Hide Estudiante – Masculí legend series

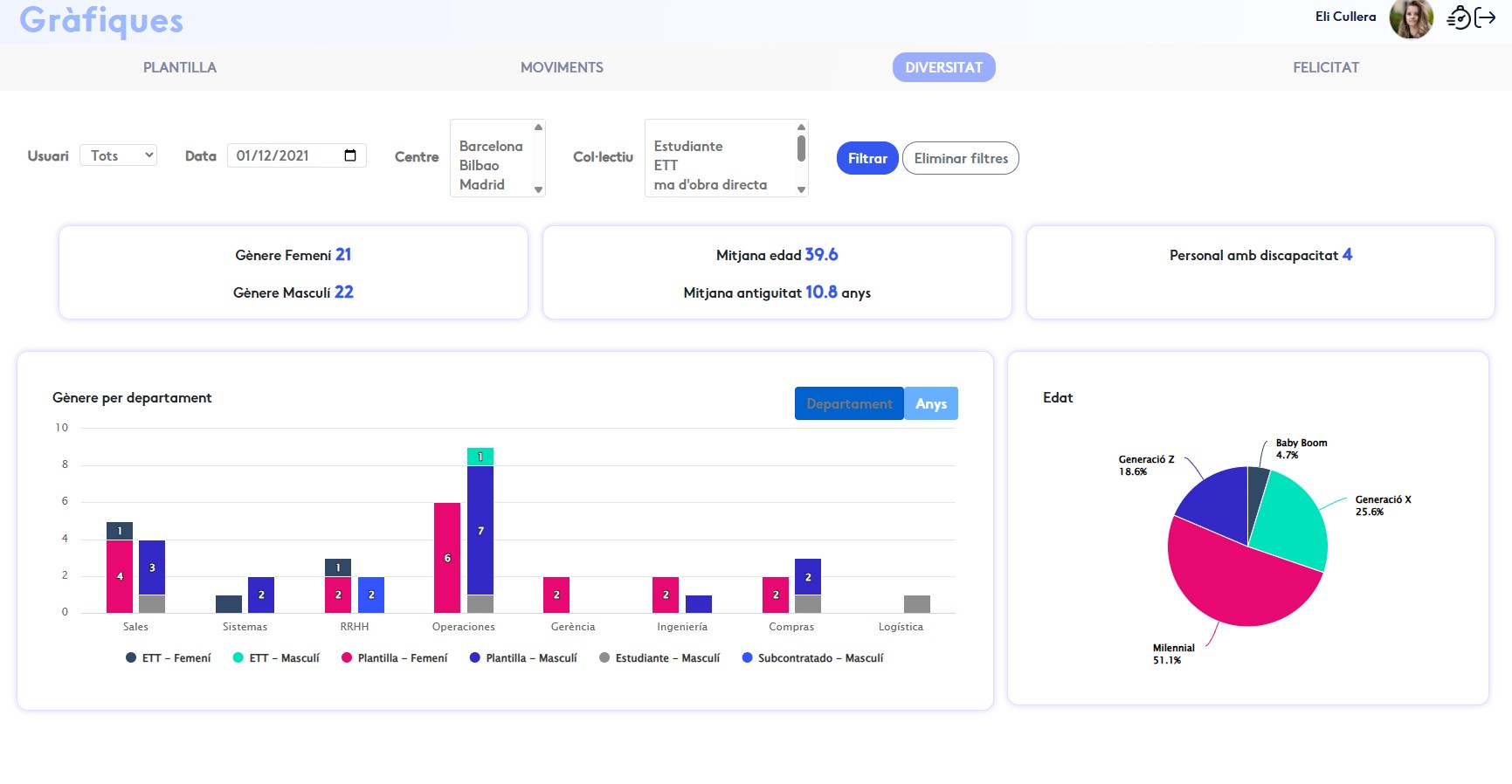[x=659, y=658]
